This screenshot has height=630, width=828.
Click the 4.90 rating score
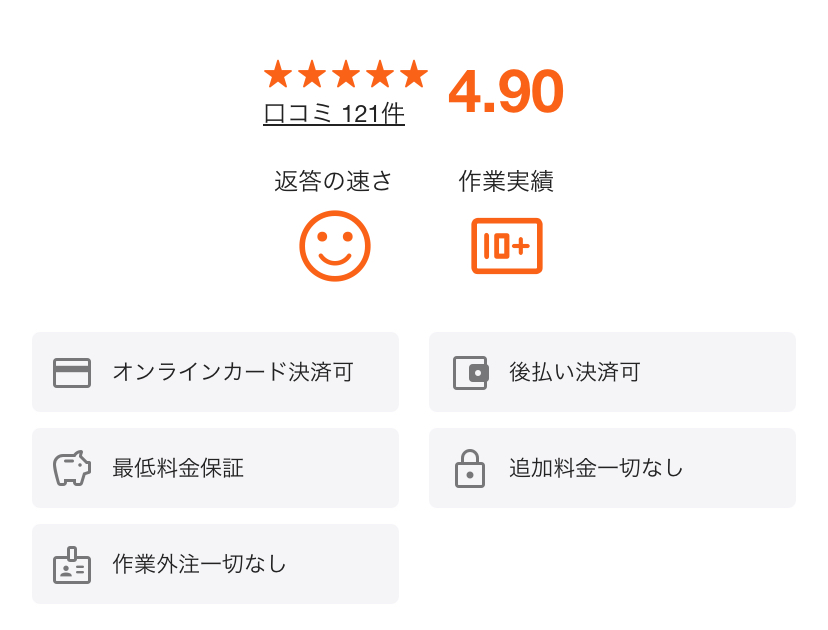[506, 91]
